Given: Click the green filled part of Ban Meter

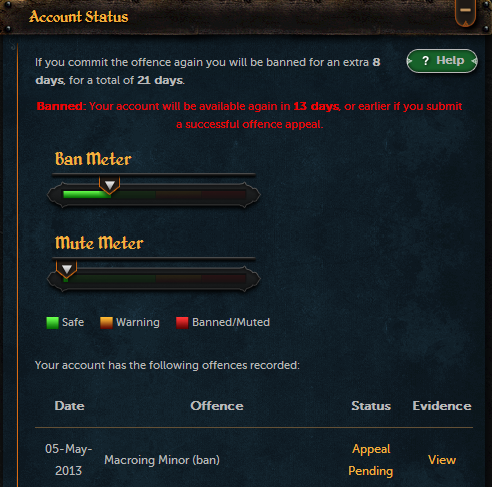Looking at the screenshot, I should (87, 194).
